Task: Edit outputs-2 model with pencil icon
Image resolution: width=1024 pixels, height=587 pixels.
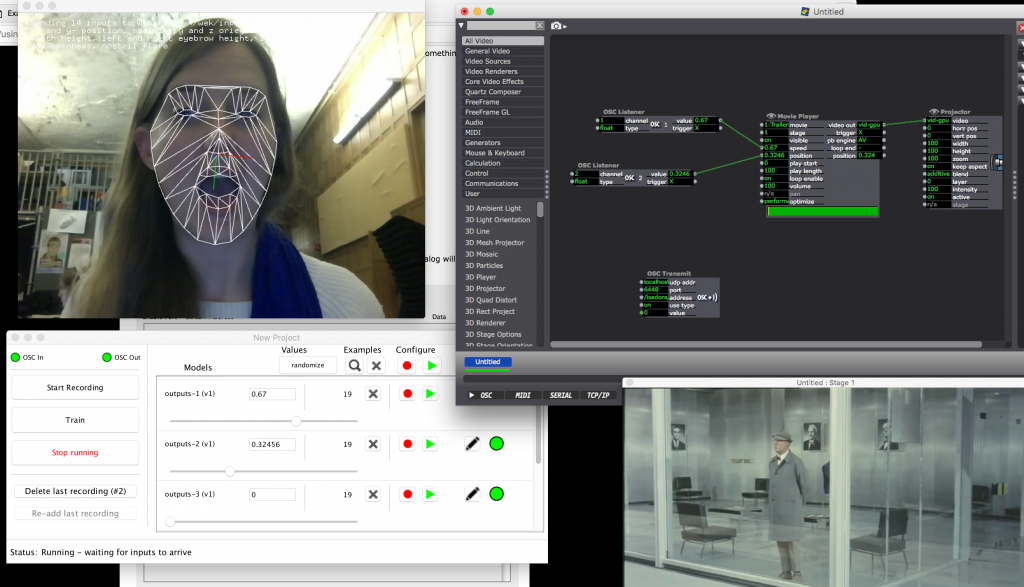Action: pyautogui.click(x=472, y=444)
